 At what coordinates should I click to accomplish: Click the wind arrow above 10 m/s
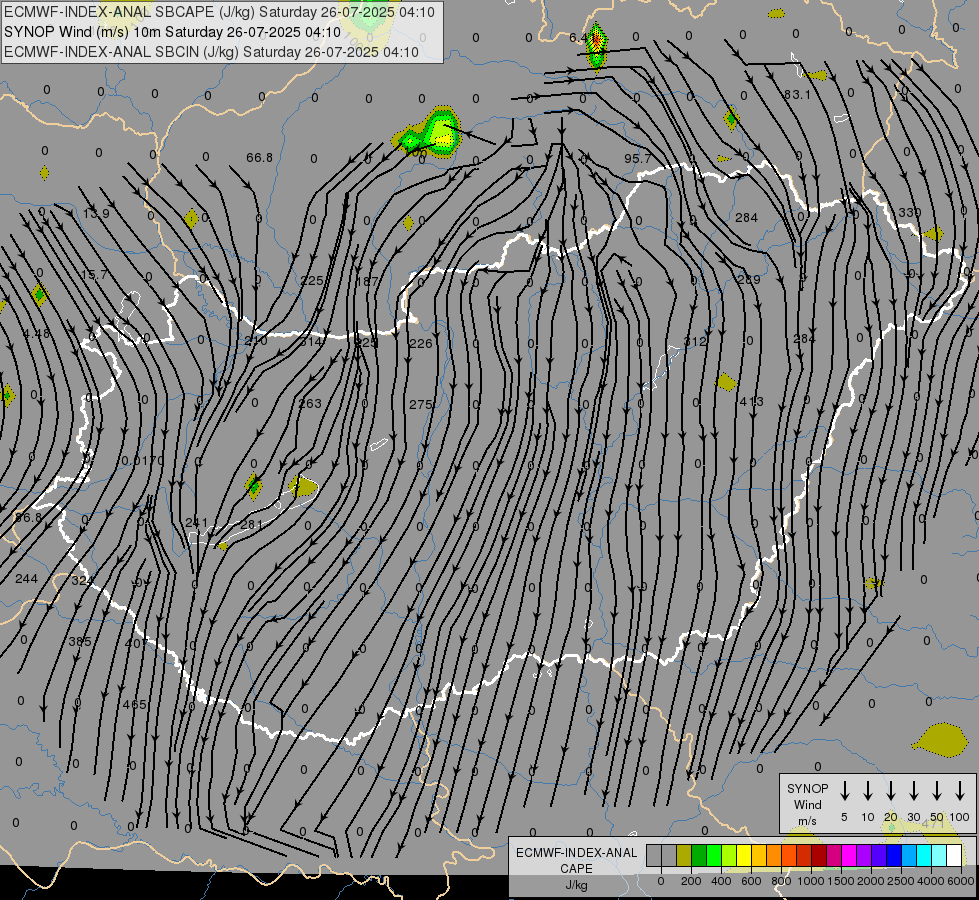click(x=867, y=790)
